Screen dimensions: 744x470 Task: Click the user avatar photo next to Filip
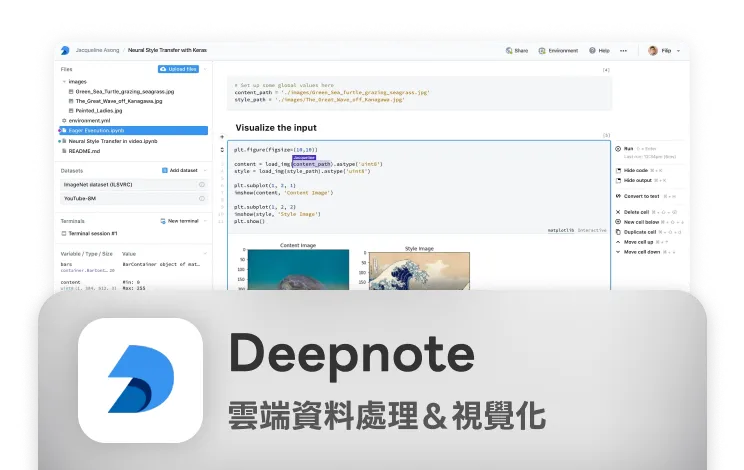pos(653,51)
